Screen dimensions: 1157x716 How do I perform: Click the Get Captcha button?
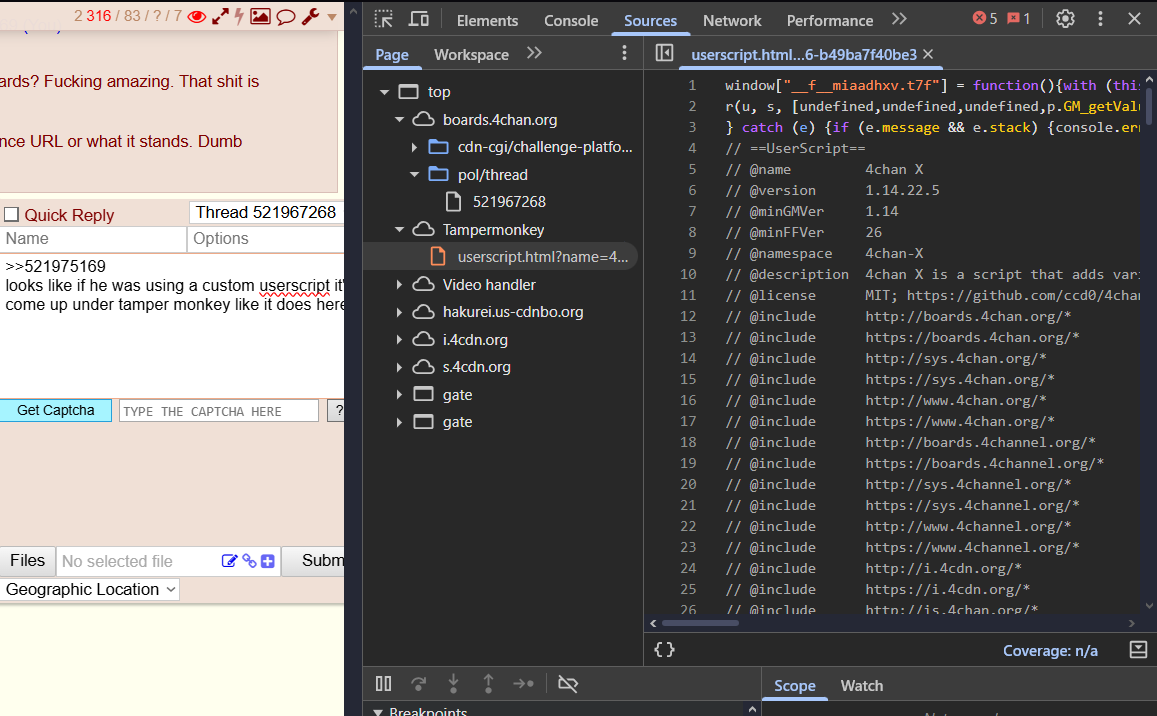click(56, 410)
